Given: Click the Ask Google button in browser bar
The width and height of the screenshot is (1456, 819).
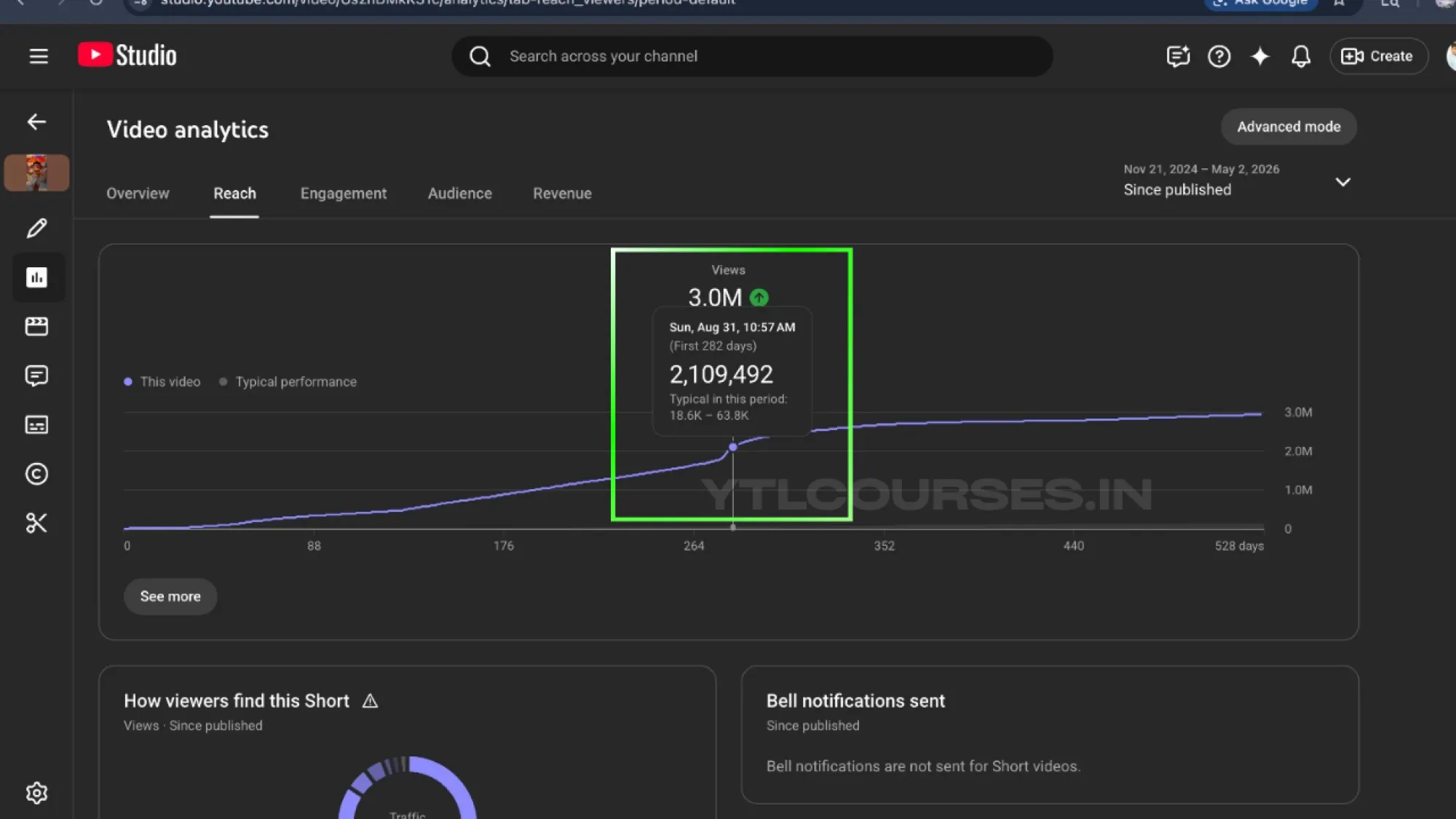Looking at the screenshot, I should click(x=1262, y=3).
